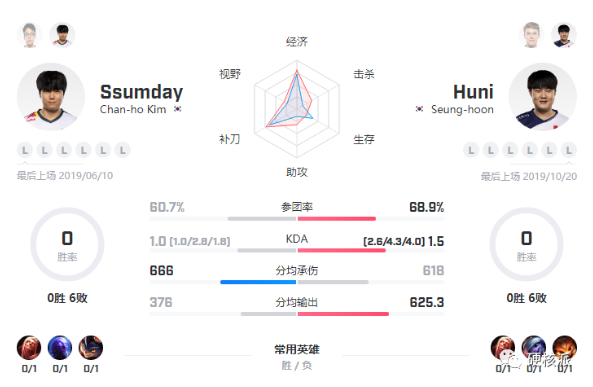
Task: Click the 常用英雄 section heading
Action: click(x=297, y=349)
